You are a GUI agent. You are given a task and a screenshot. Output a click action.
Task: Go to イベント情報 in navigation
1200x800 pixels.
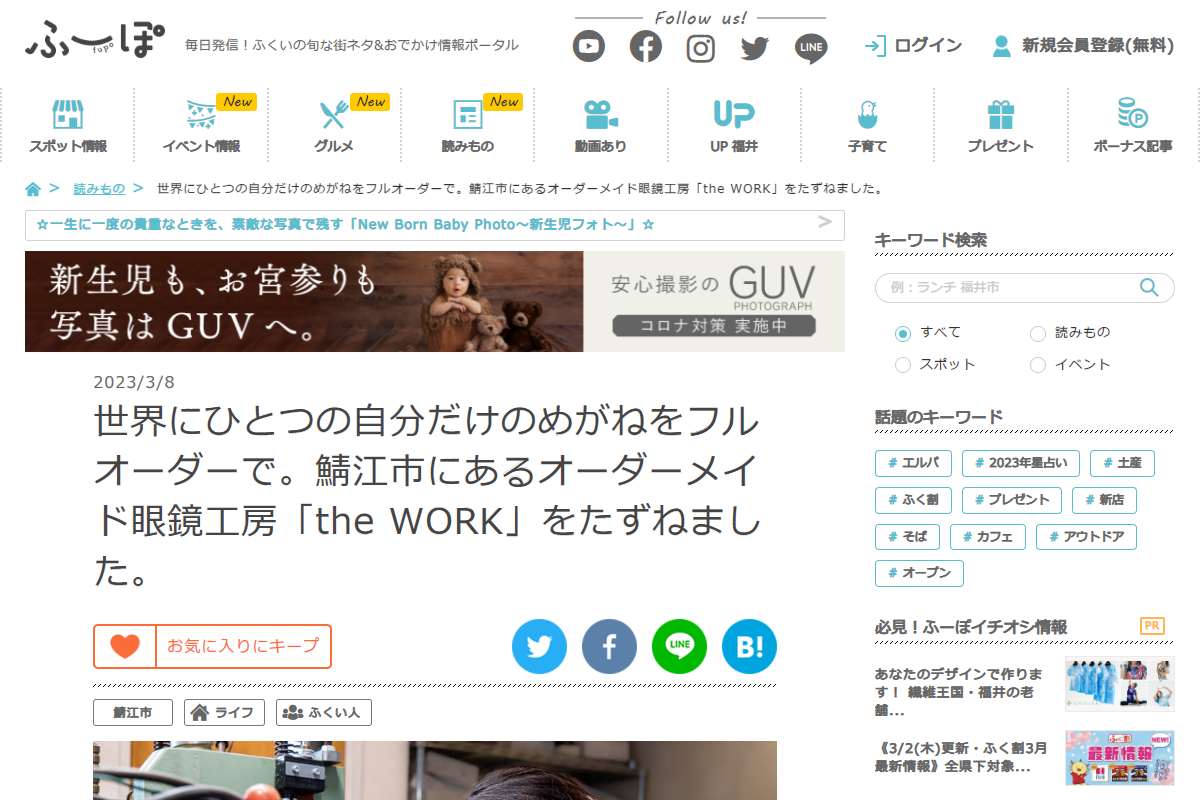pos(201,126)
